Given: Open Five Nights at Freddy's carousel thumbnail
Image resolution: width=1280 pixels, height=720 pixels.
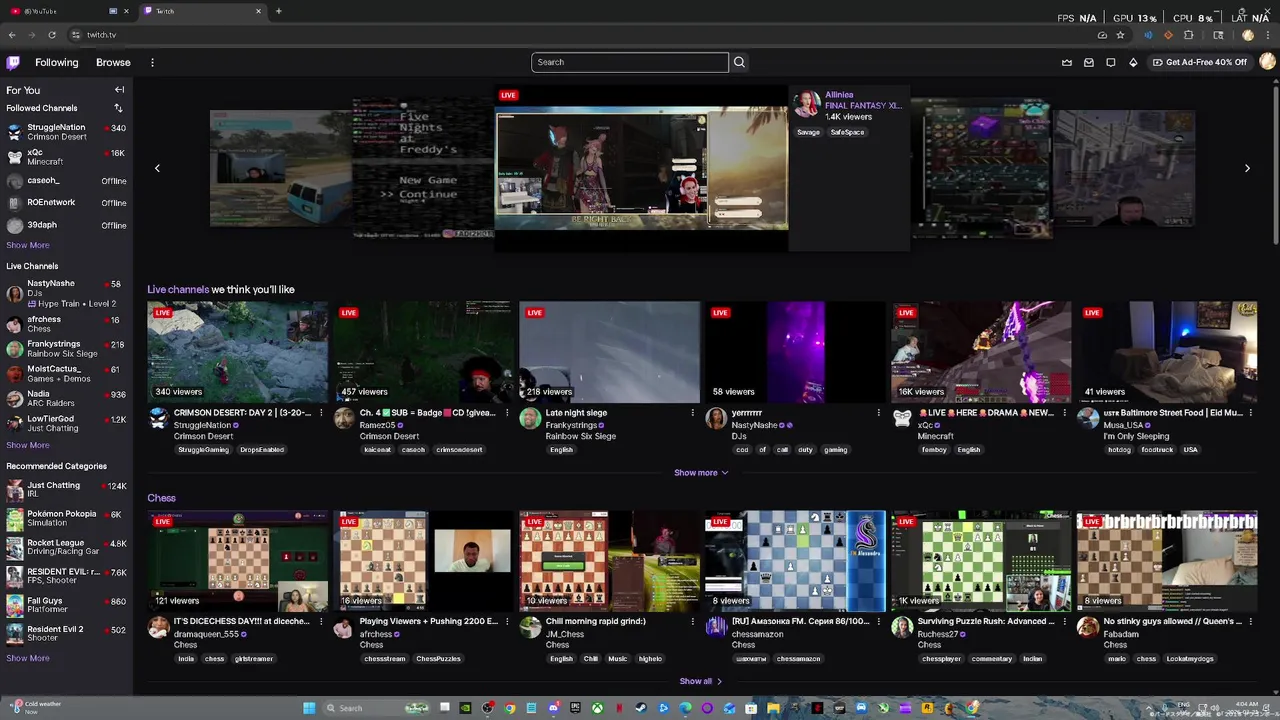Looking at the screenshot, I should click(x=423, y=168).
